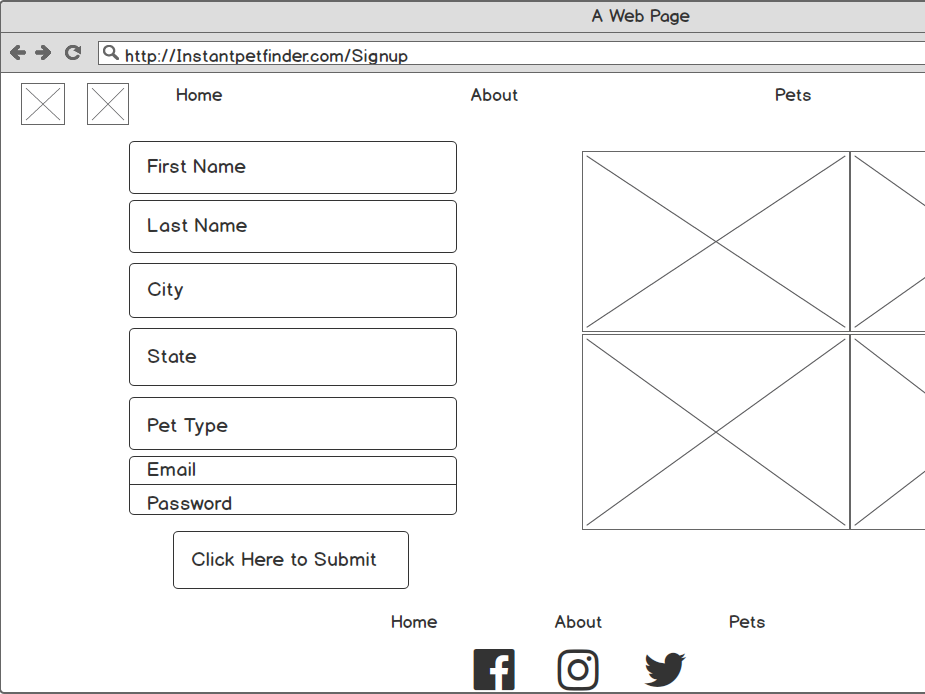Follow the footer About link
This screenshot has width=925, height=694.
(578, 622)
